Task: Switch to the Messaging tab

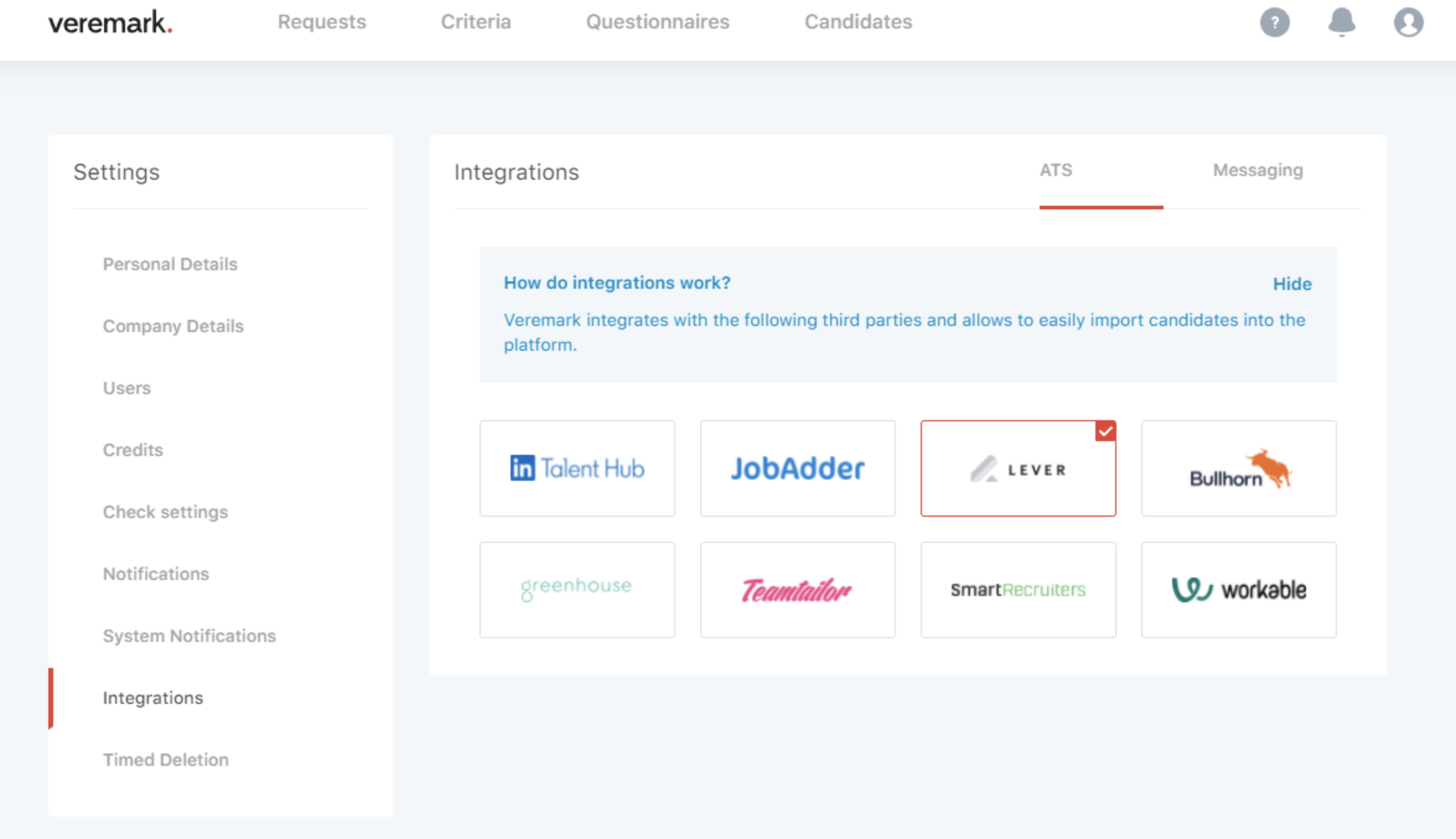Action: pos(1257,170)
